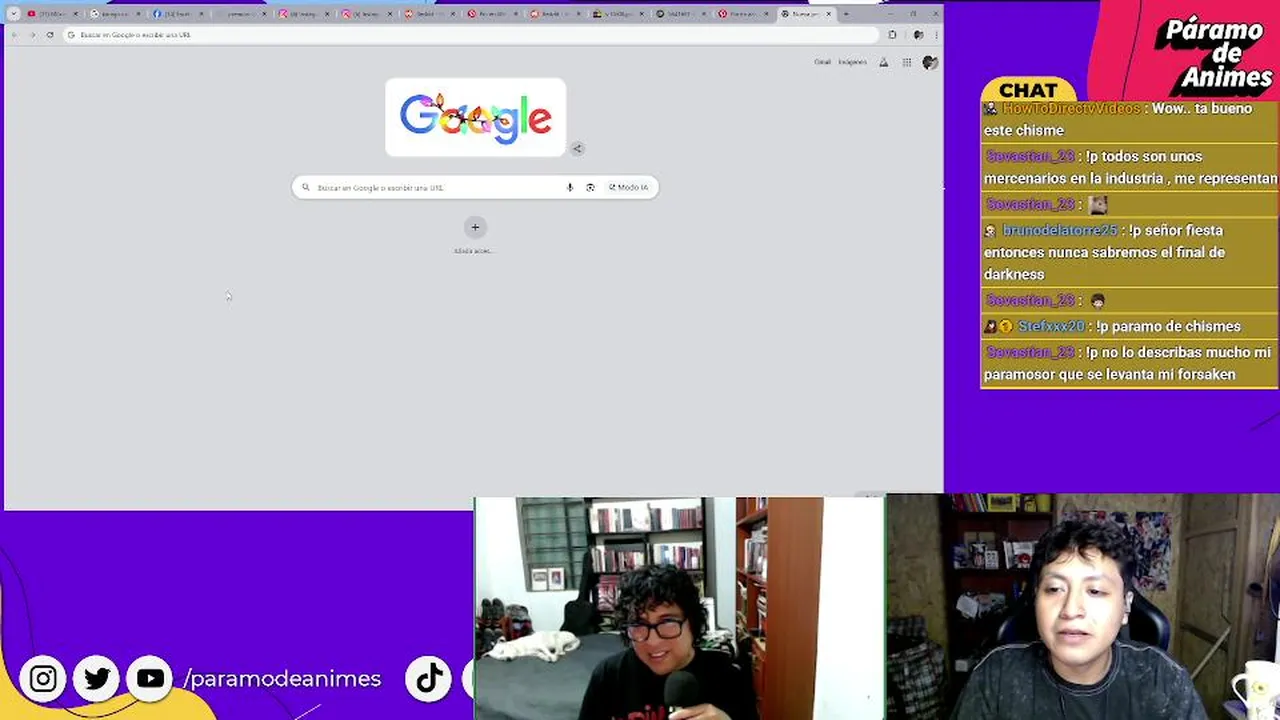Open the Google apps grid
The height and width of the screenshot is (720, 1280).
907,62
